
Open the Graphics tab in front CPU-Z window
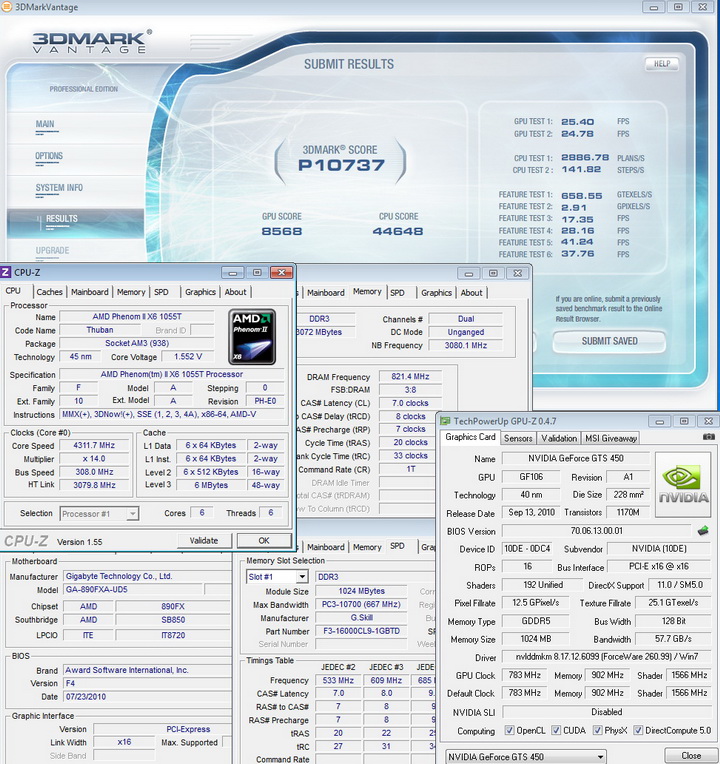pyautogui.click(x=200, y=292)
